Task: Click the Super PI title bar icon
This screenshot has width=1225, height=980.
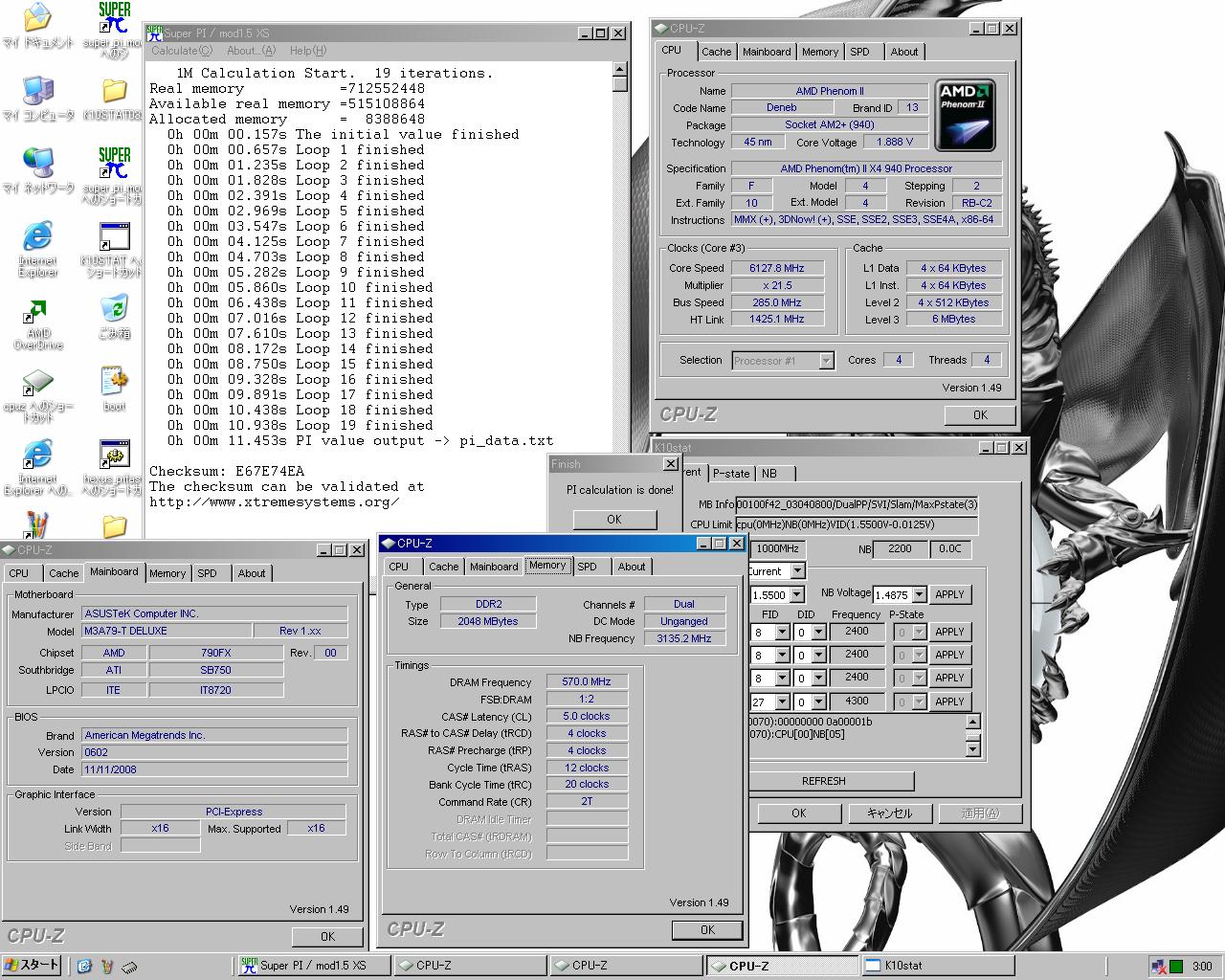Action: (x=154, y=33)
